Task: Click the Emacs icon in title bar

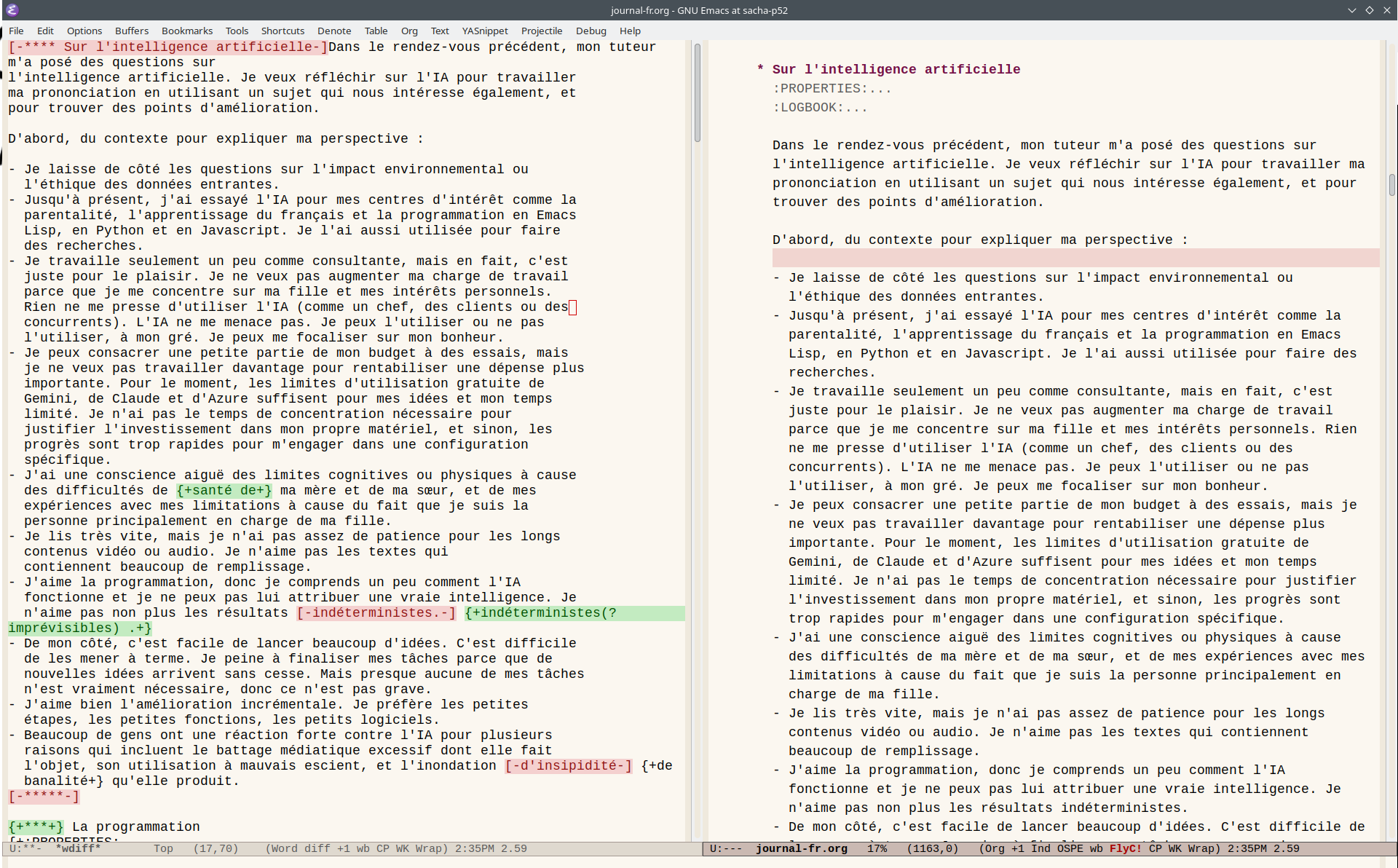Action: point(12,9)
